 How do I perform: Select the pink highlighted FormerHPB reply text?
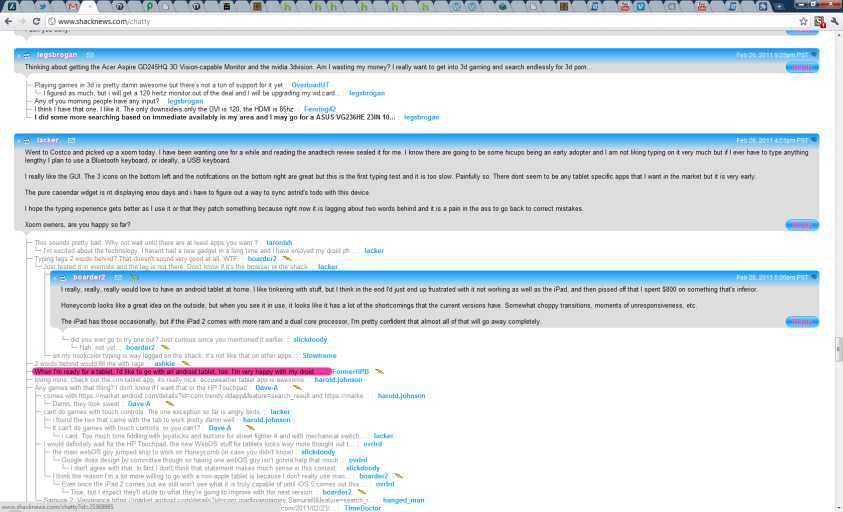tap(182, 372)
